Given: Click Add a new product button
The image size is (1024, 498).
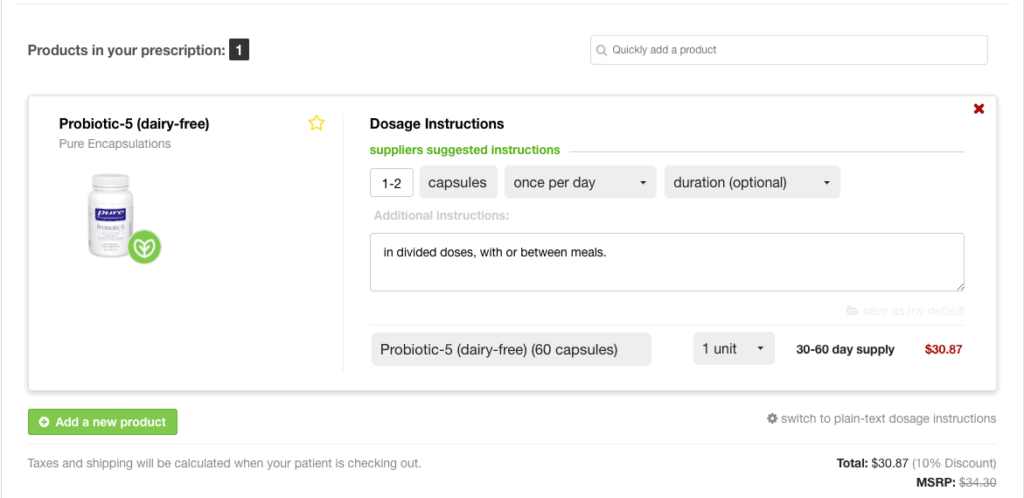Looking at the screenshot, I should [103, 422].
